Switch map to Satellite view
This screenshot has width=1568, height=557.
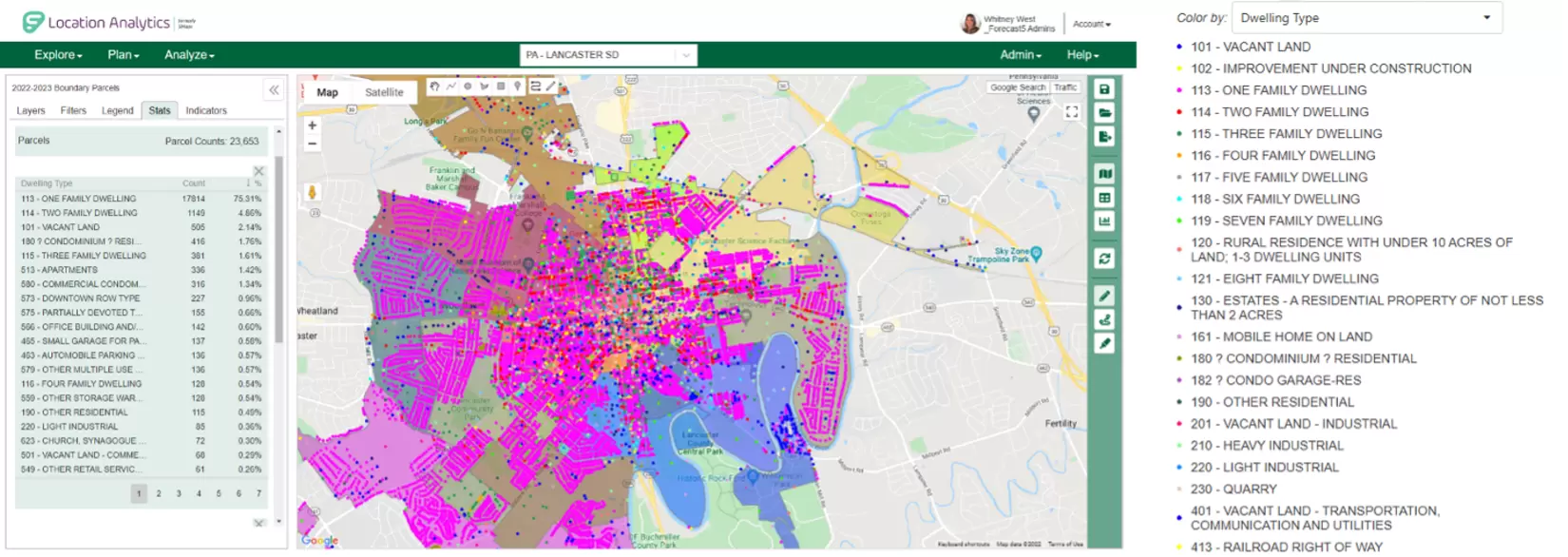pyautogui.click(x=384, y=92)
